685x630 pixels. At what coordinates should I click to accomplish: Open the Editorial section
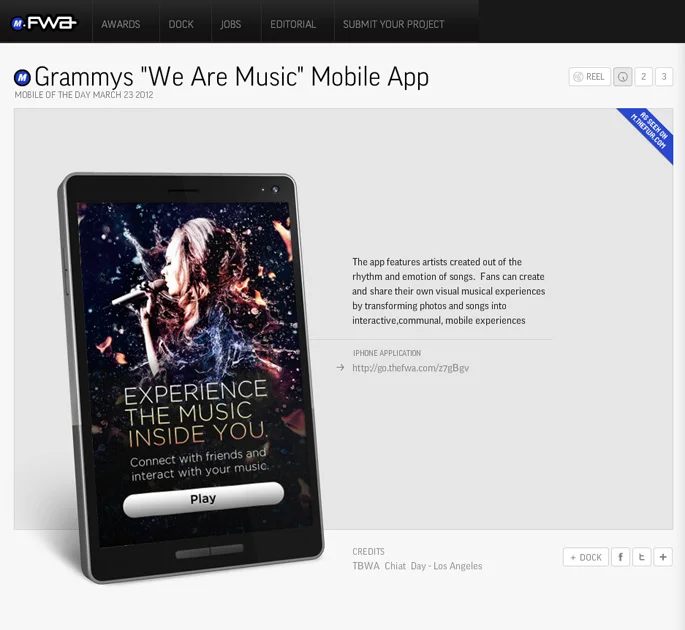coord(293,24)
